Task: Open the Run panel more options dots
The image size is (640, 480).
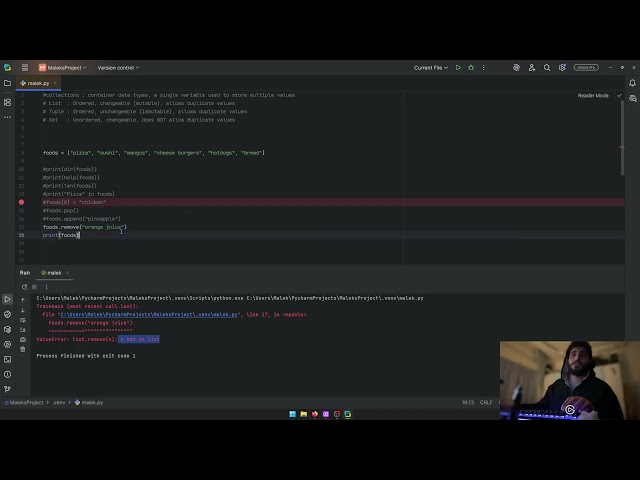Action: coord(47,287)
